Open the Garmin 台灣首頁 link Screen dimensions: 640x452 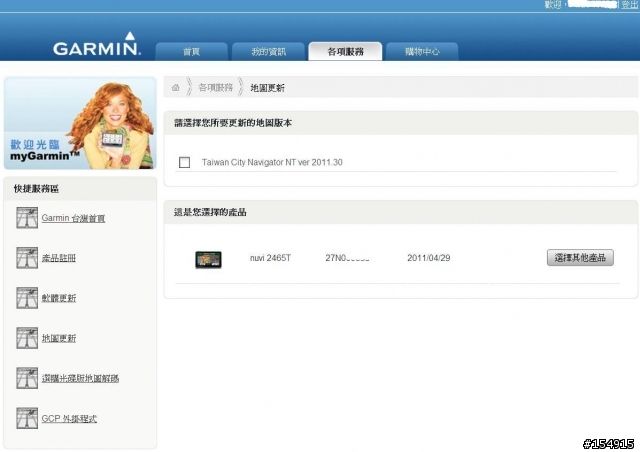tap(73, 218)
